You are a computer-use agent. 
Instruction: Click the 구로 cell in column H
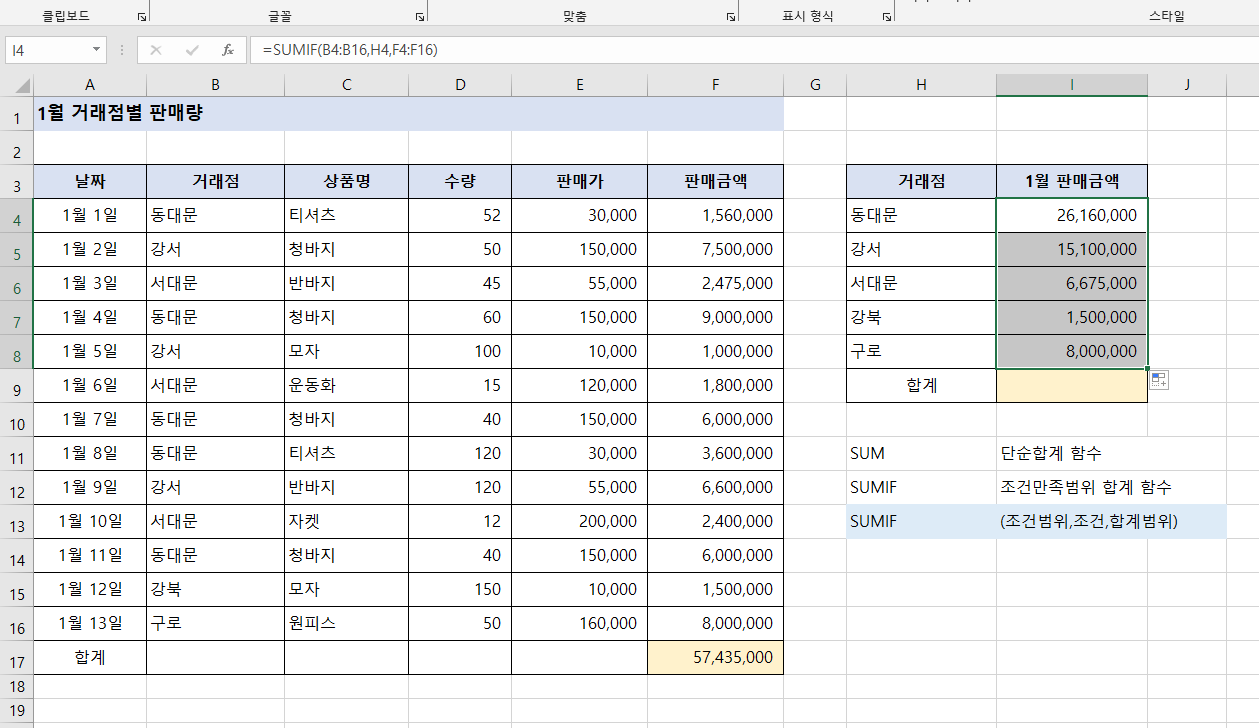pyautogui.click(x=921, y=352)
